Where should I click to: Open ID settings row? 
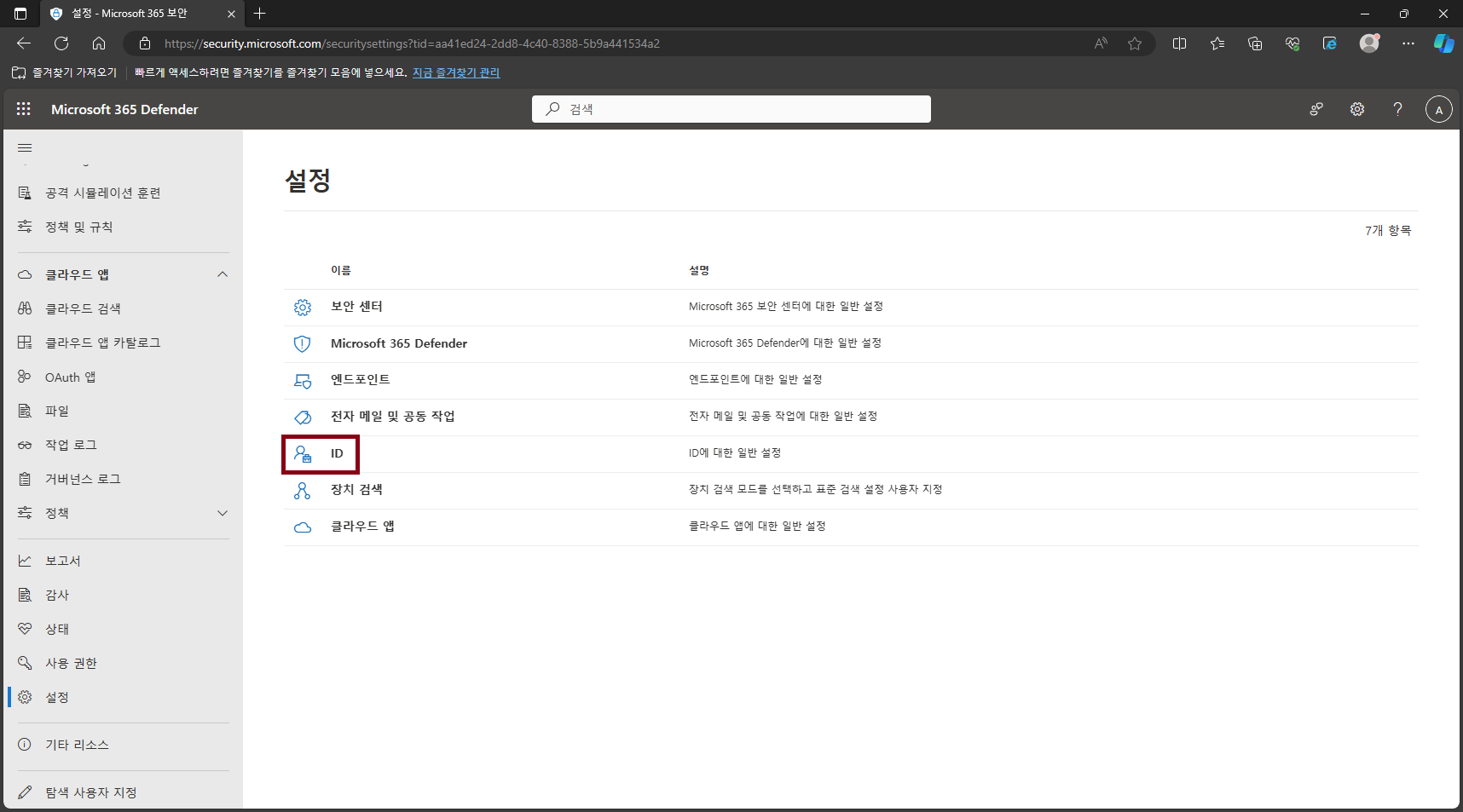tap(851, 453)
